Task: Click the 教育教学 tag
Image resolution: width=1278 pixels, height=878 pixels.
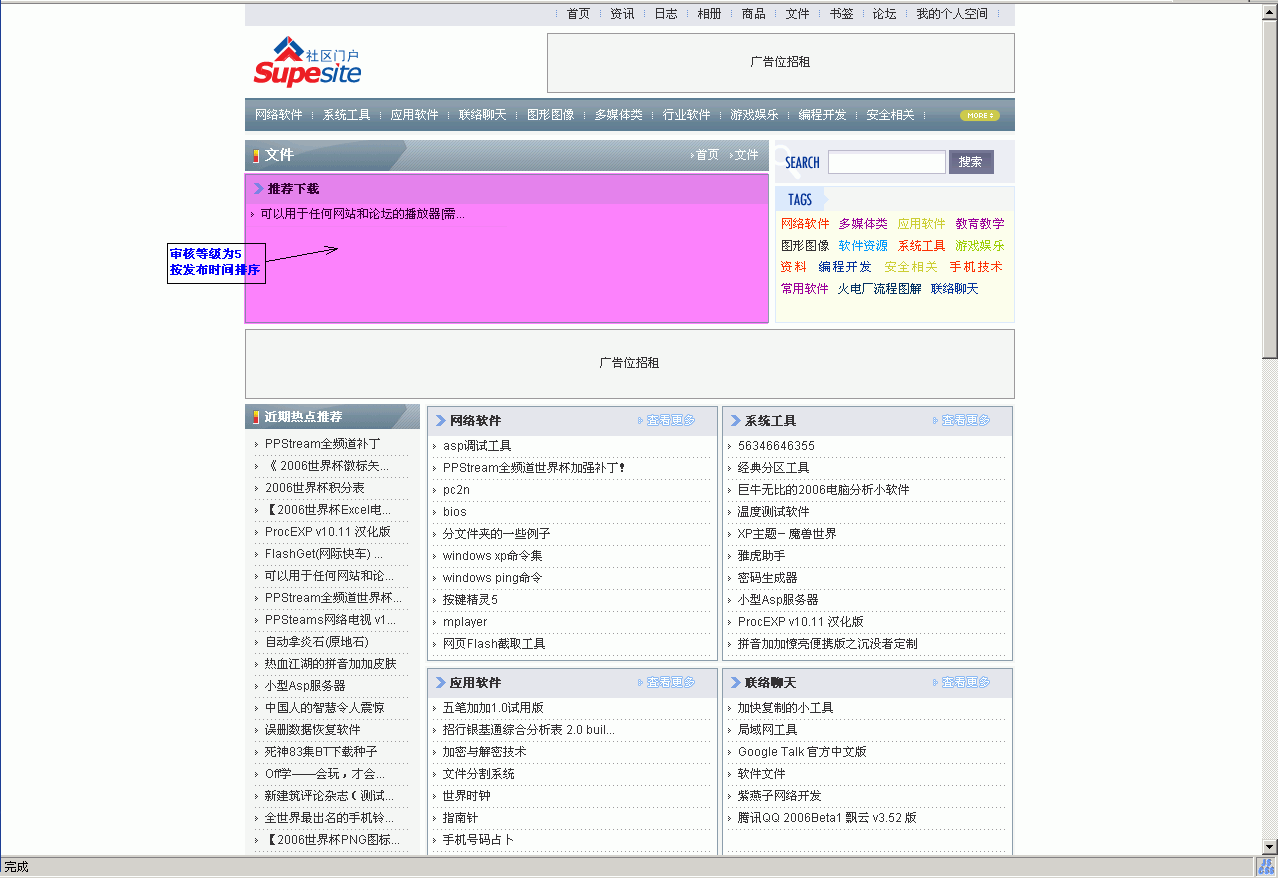Action: pos(980,224)
